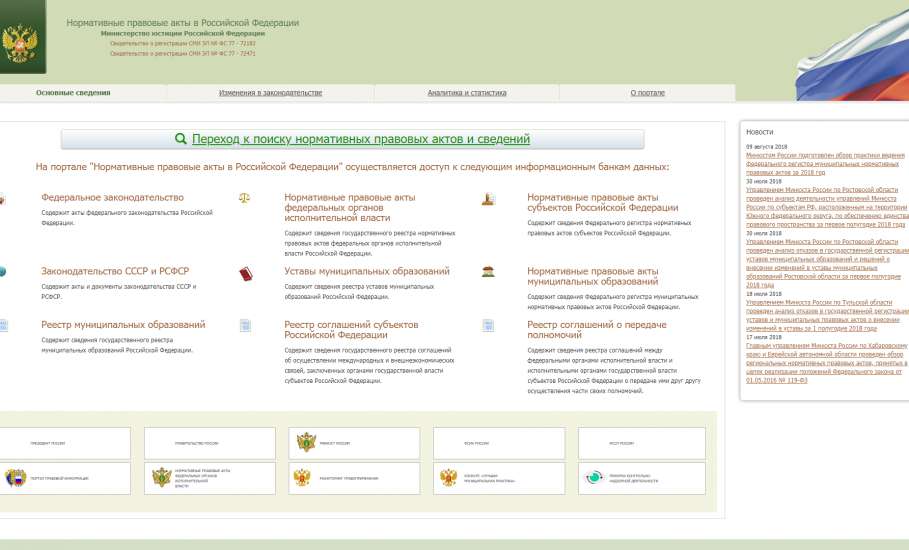
Task: Click the flag emblem in Портал правовой информации banner
Action: tap(16, 478)
